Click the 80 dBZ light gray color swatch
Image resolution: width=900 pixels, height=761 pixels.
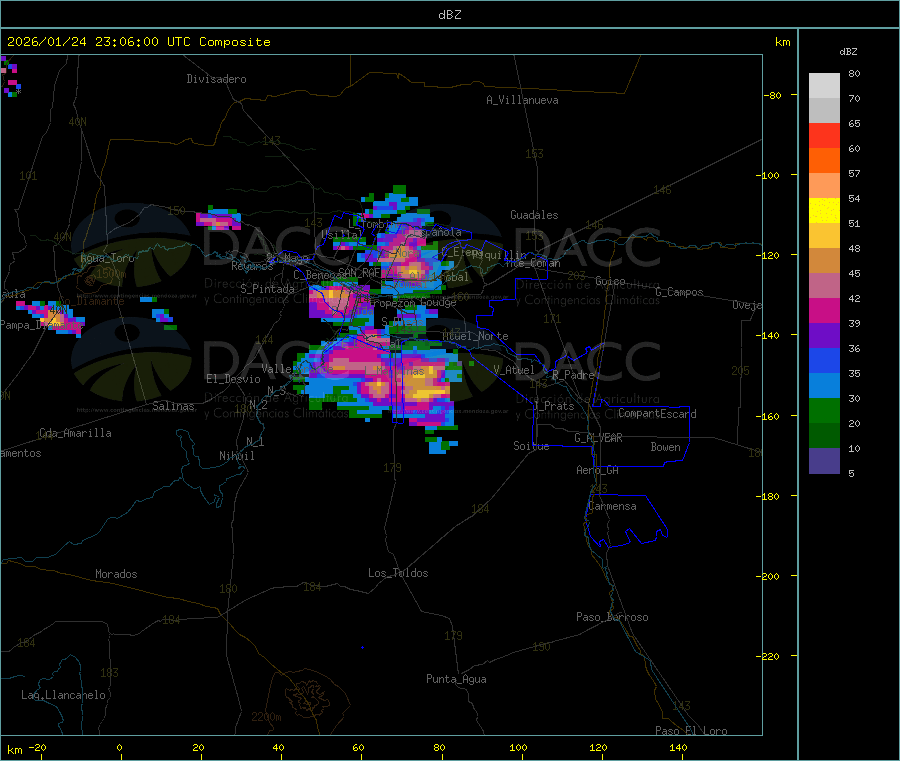tap(824, 86)
